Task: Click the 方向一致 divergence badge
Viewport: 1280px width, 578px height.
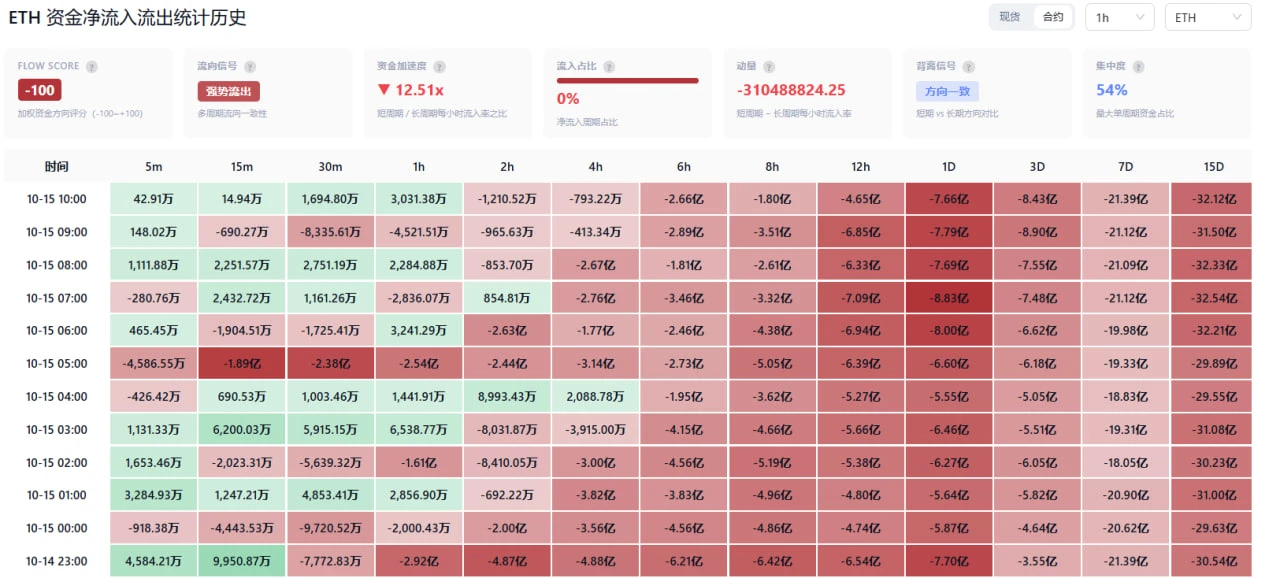Action: pyautogui.click(x=947, y=91)
